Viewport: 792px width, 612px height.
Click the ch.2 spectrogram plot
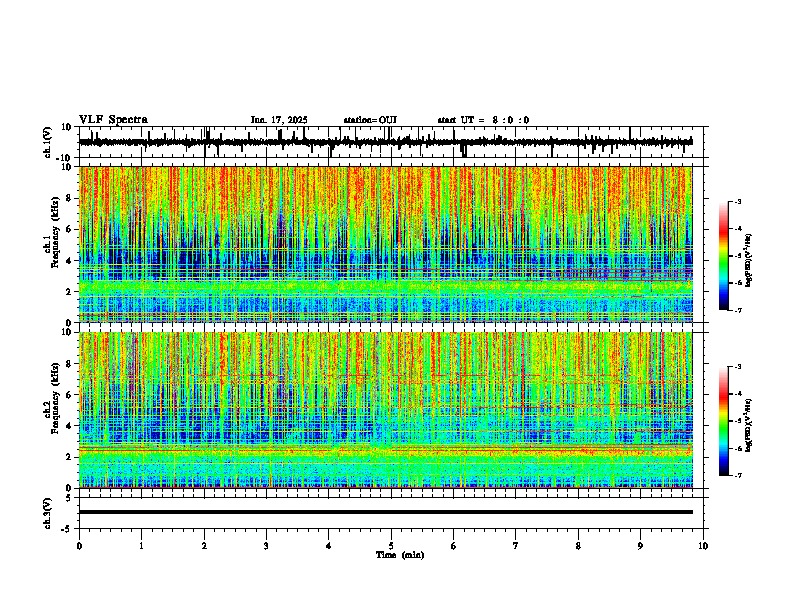tap(386, 410)
